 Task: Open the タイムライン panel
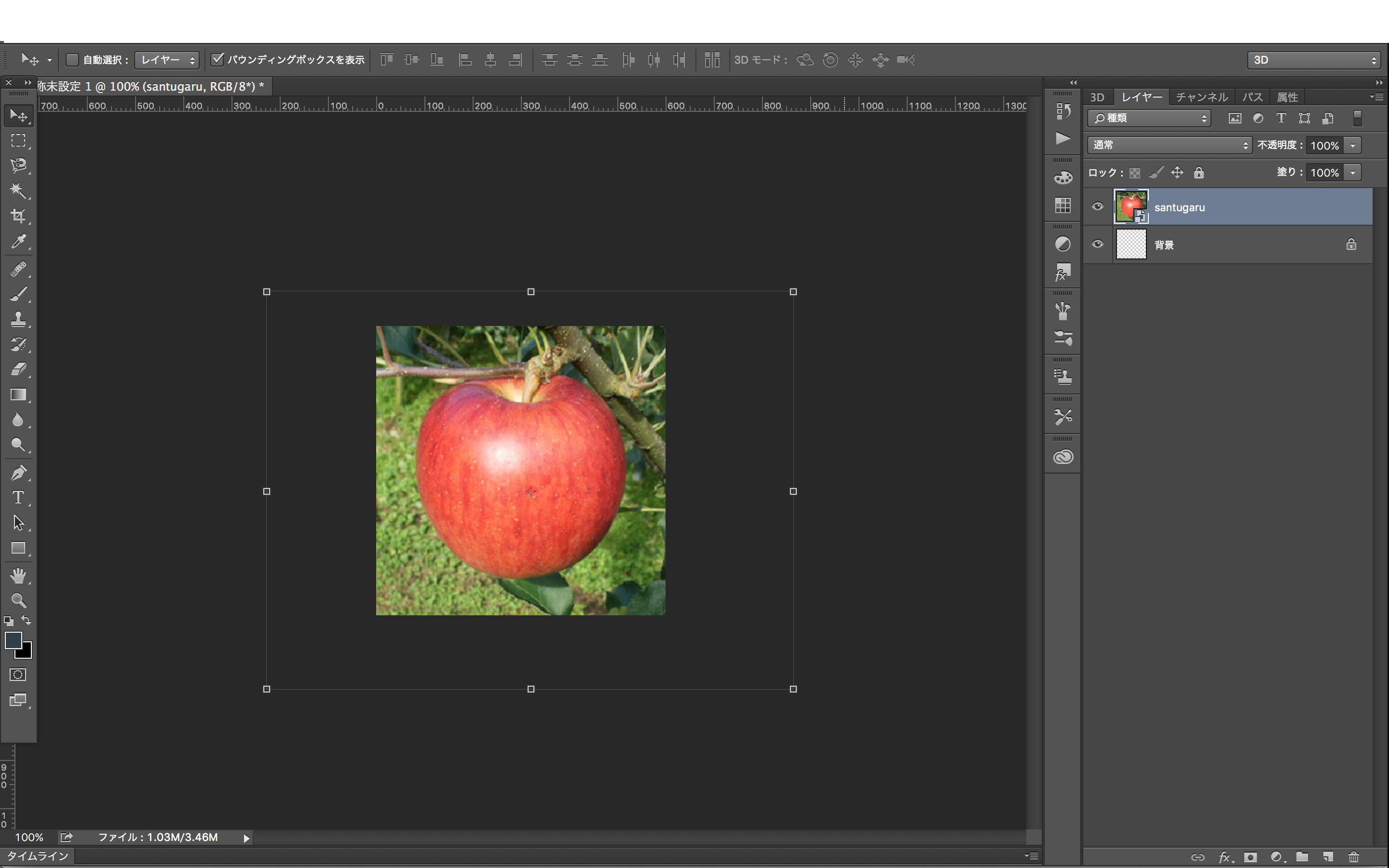38,856
